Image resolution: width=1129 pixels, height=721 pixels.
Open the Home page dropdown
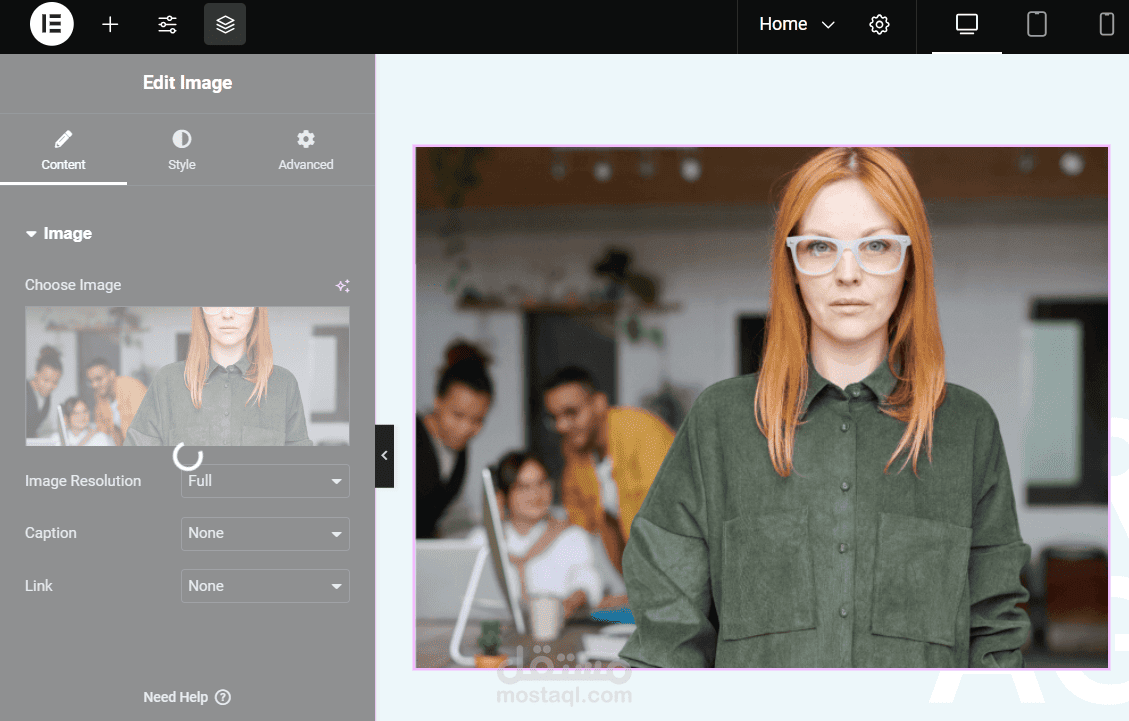pos(797,24)
